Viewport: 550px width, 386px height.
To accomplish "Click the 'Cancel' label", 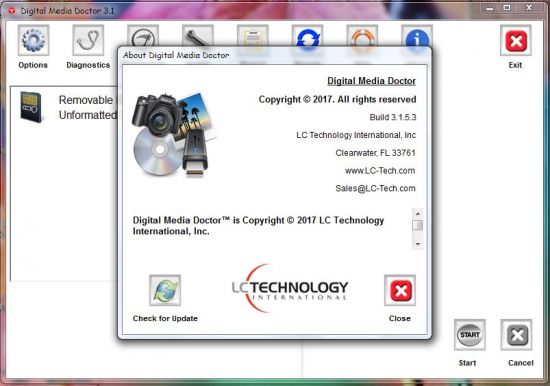I will click(521, 363).
